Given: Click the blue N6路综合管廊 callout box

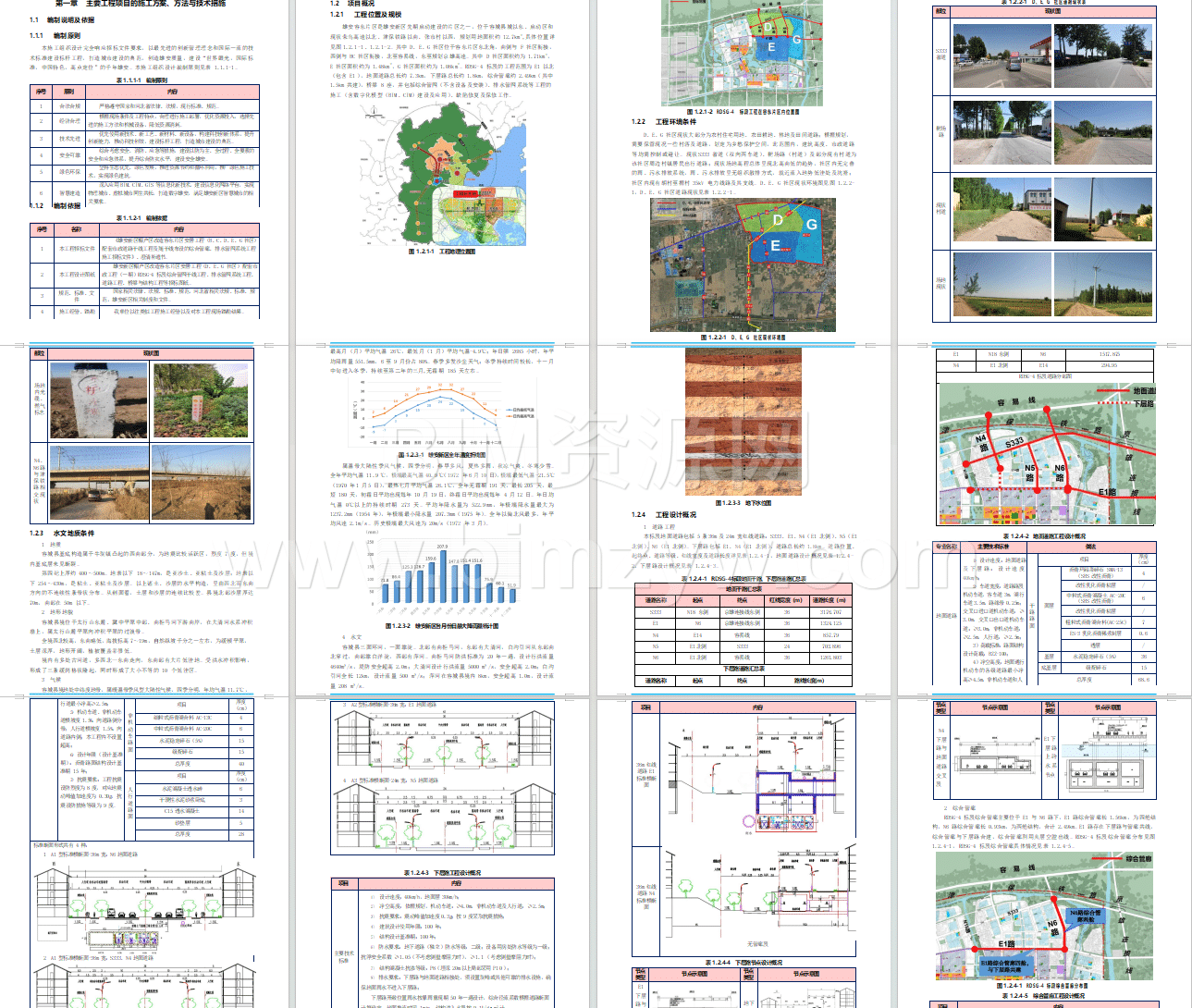Looking at the screenshot, I should pyautogui.click(x=1085, y=916).
